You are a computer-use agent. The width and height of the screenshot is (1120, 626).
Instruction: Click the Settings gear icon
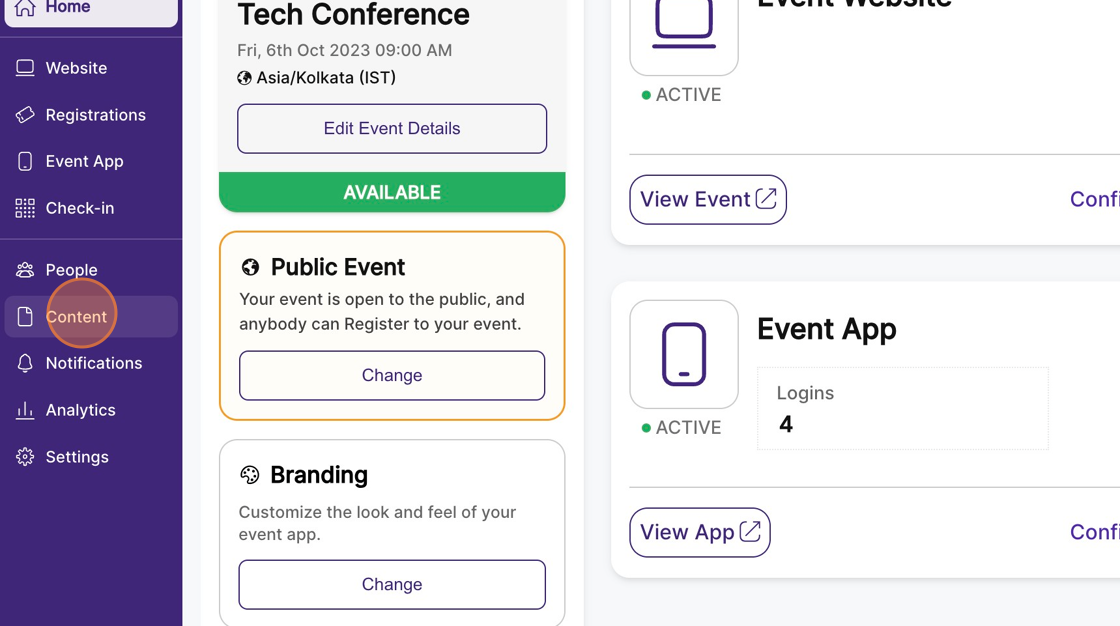pyautogui.click(x=25, y=457)
